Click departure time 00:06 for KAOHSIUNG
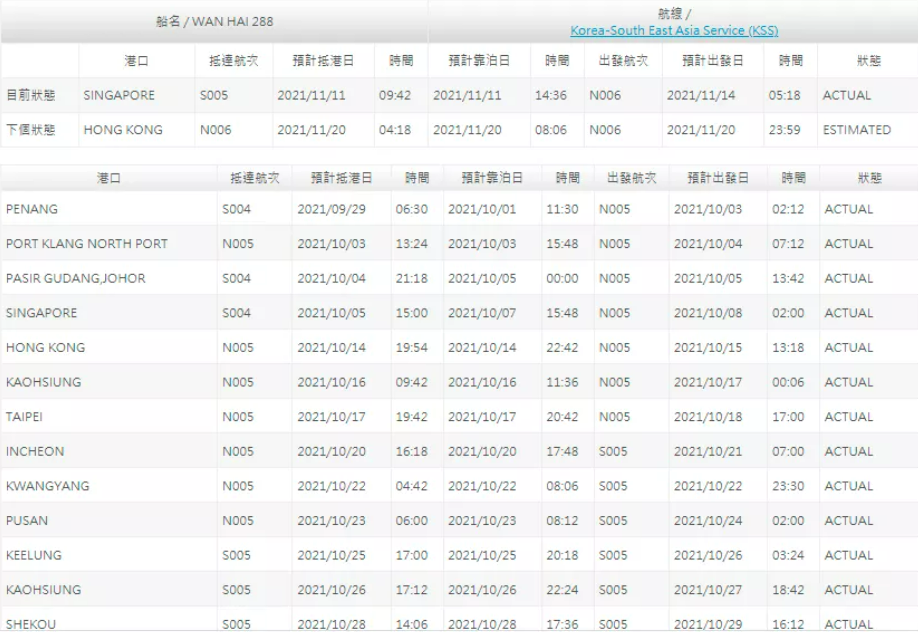This screenshot has height=632, width=918. [x=788, y=382]
